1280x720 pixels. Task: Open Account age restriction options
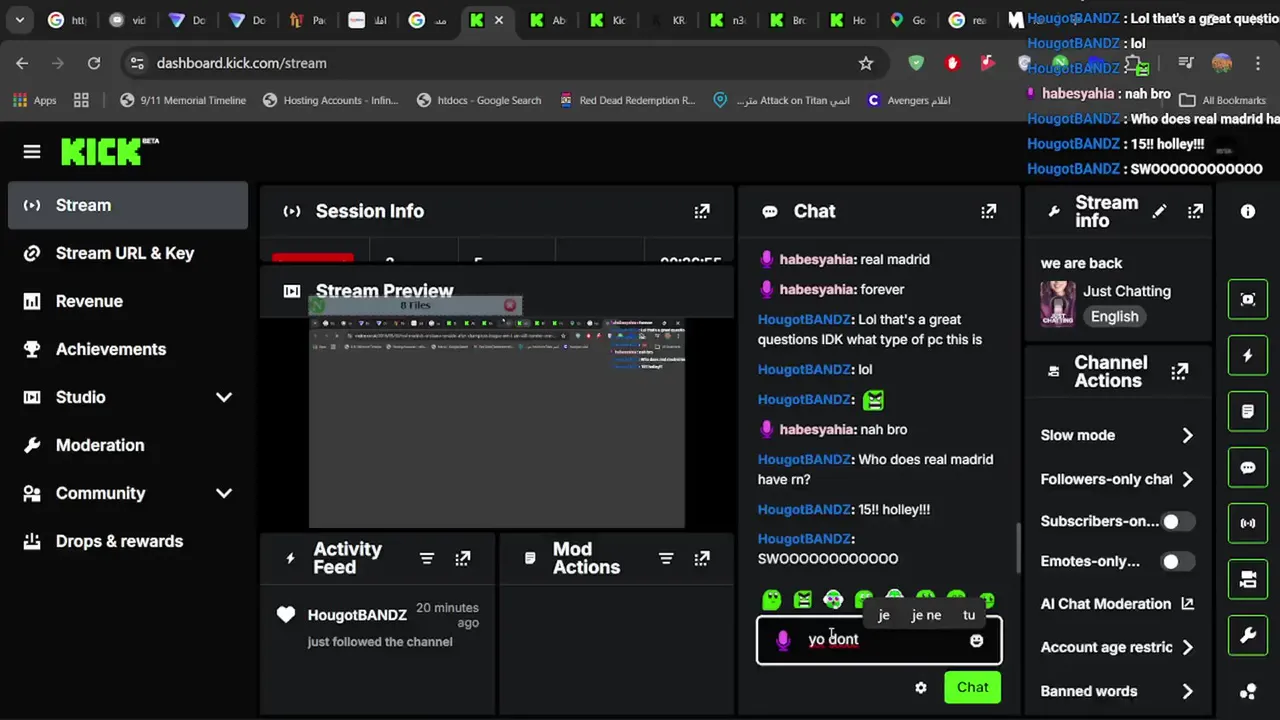pos(1117,647)
